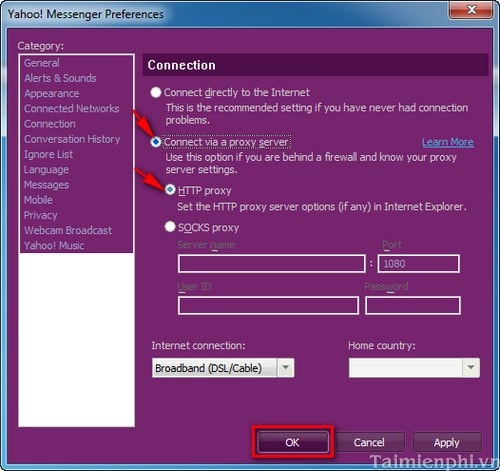Click the Cancel button
The width and height of the screenshot is (500, 471).
click(369, 442)
